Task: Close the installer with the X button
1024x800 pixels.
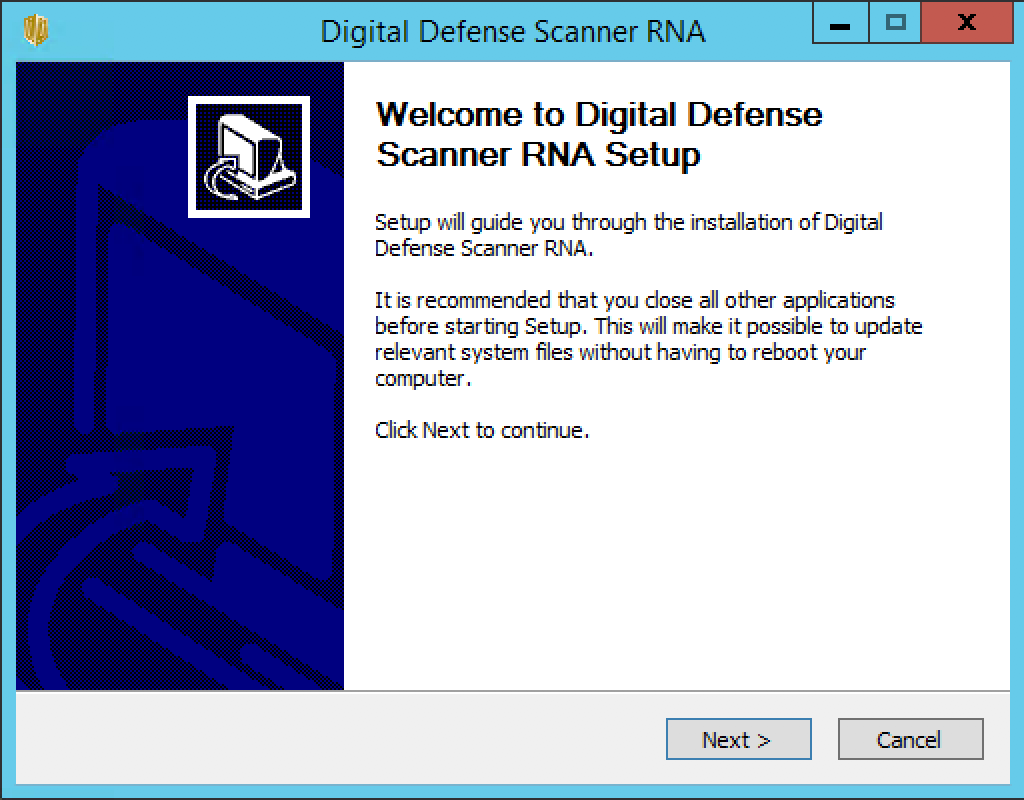Action: (x=967, y=23)
